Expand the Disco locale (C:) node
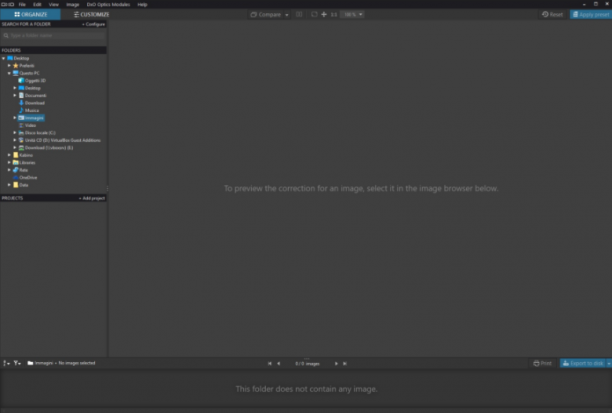 point(15,133)
